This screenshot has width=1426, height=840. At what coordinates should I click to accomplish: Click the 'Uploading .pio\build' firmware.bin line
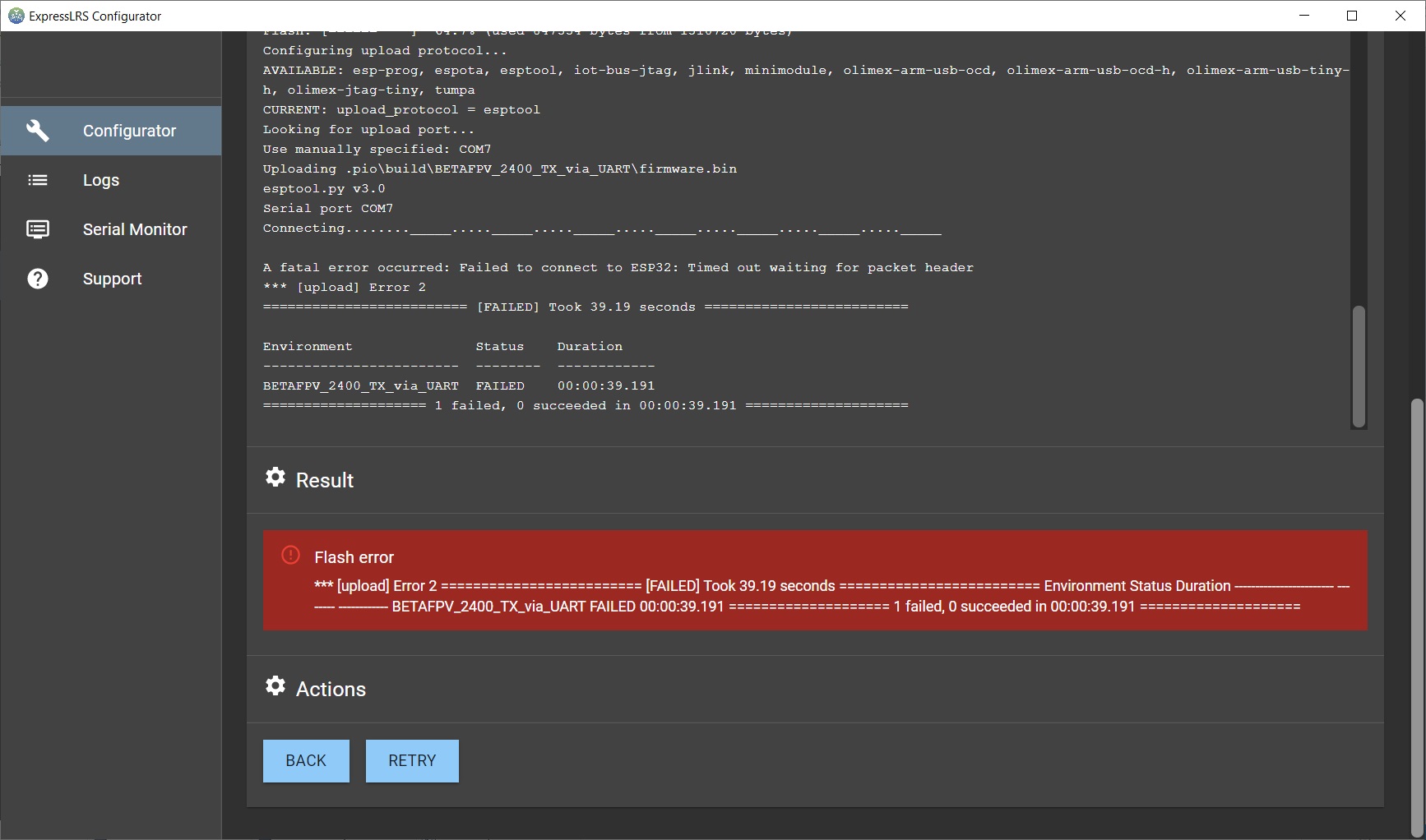pos(500,169)
